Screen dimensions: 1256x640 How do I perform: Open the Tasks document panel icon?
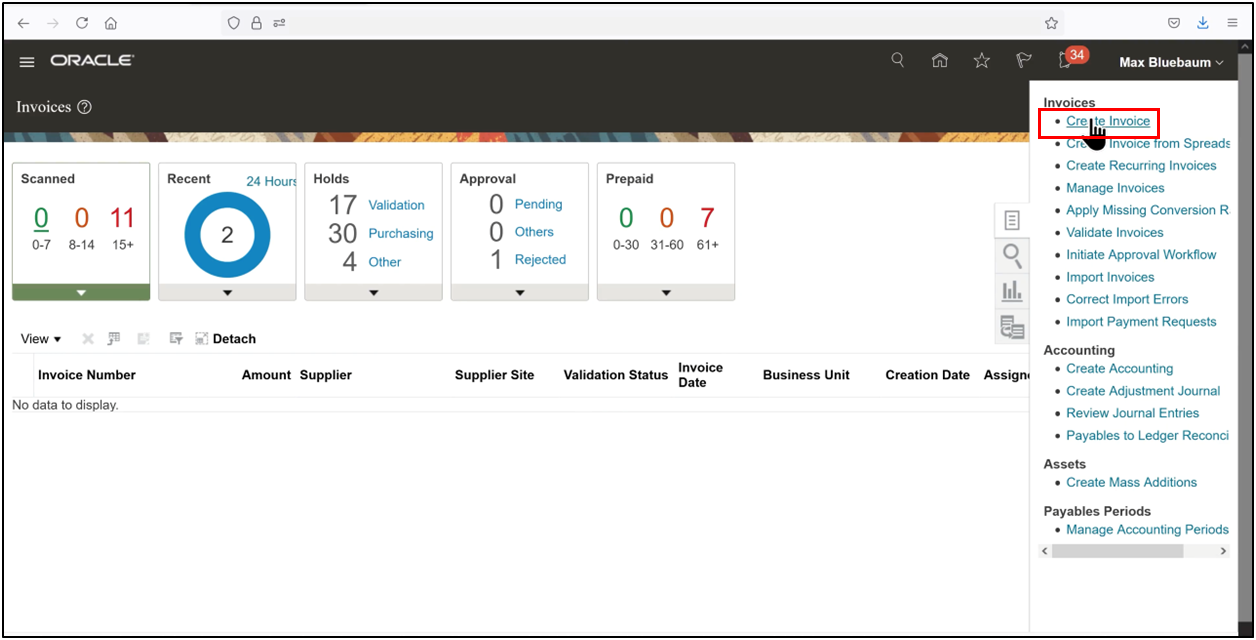[1012, 220]
